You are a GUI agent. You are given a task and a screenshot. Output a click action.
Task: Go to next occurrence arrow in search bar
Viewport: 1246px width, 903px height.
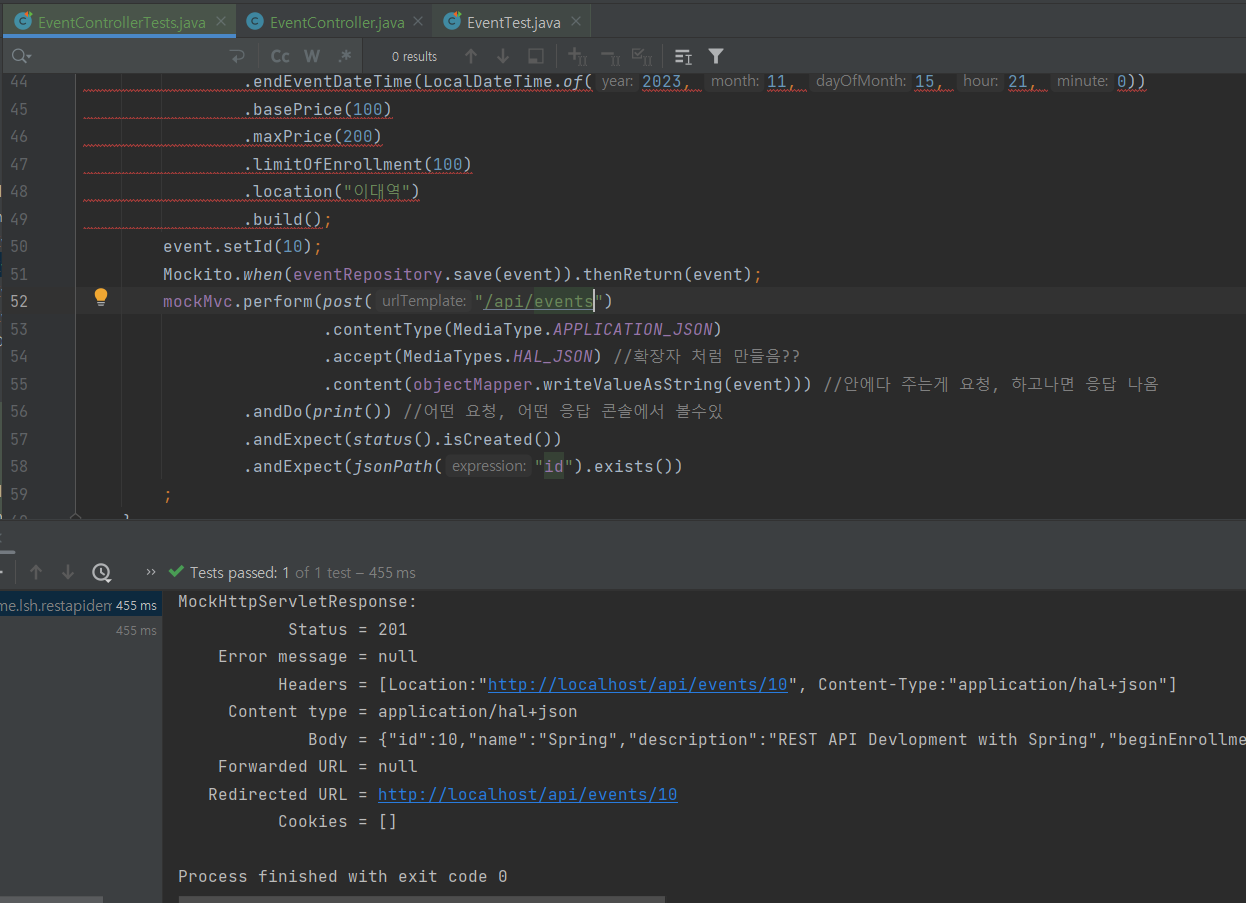pyautogui.click(x=503, y=56)
